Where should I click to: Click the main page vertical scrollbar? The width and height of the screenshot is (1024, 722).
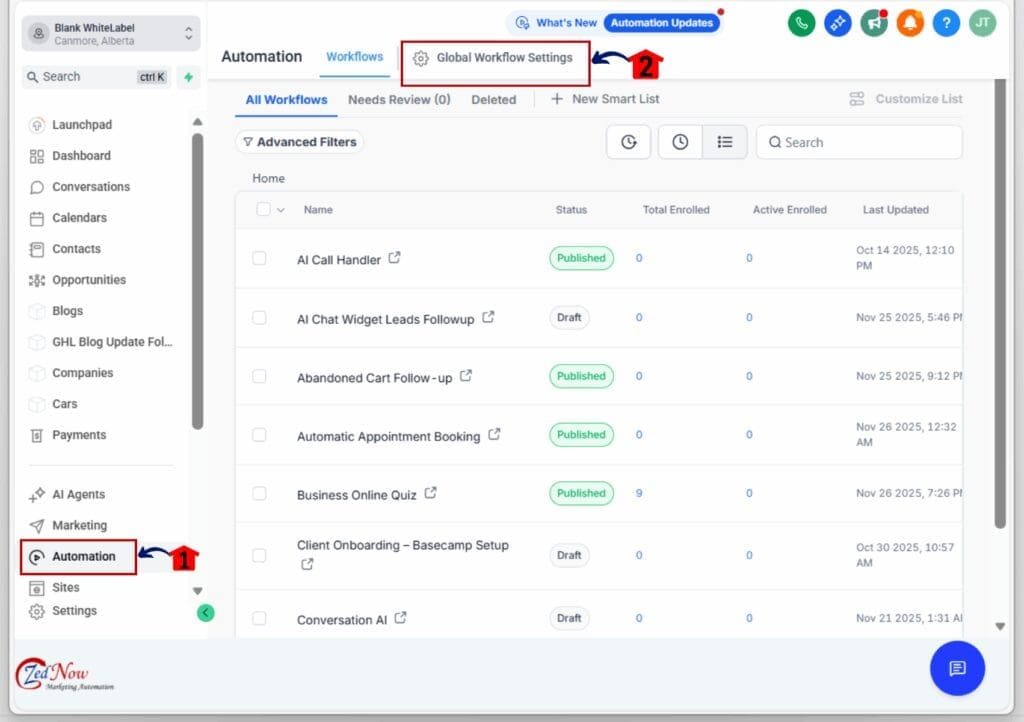tap(1000, 304)
